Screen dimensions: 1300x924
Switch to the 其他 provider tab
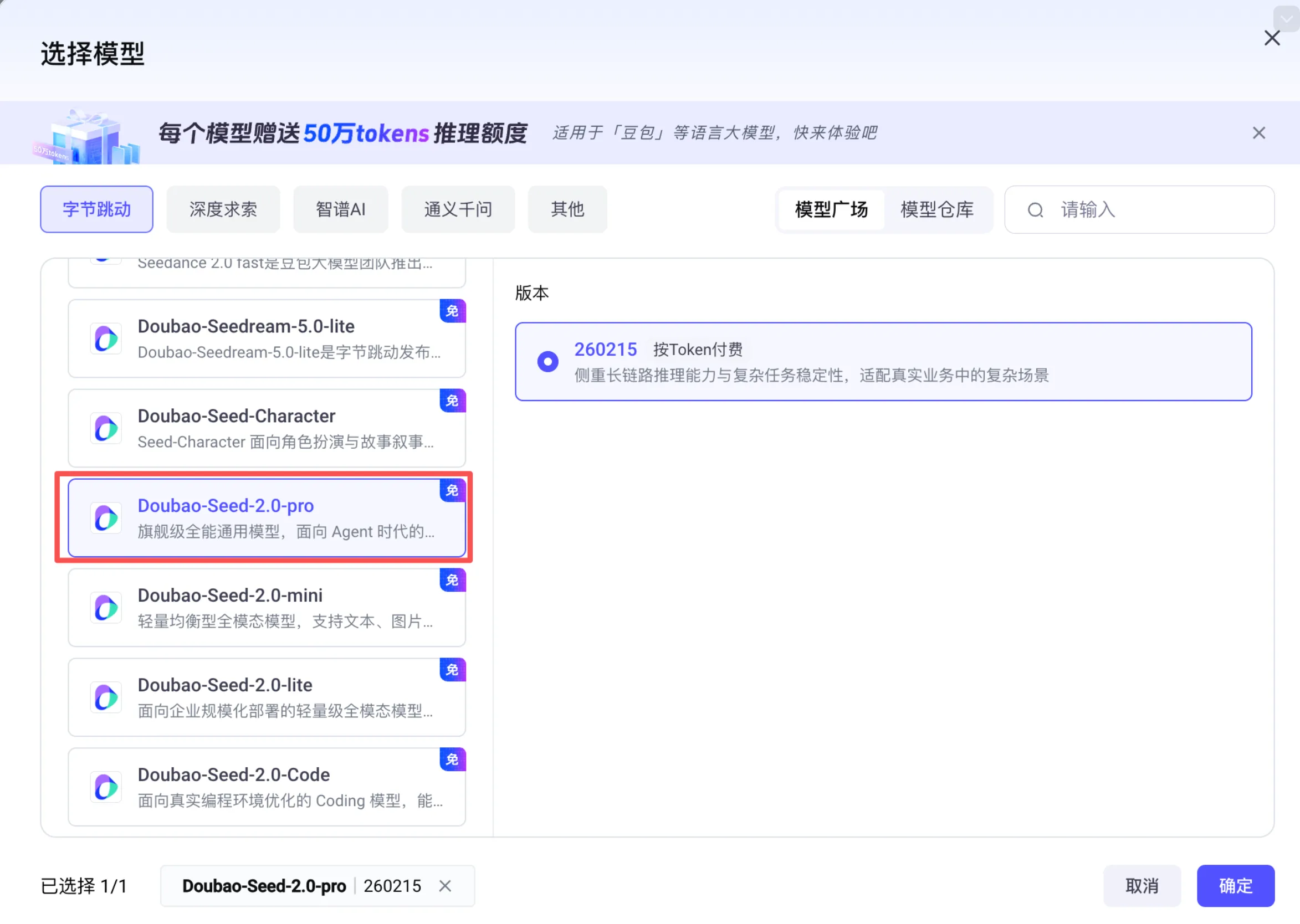click(x=567, y=209)
